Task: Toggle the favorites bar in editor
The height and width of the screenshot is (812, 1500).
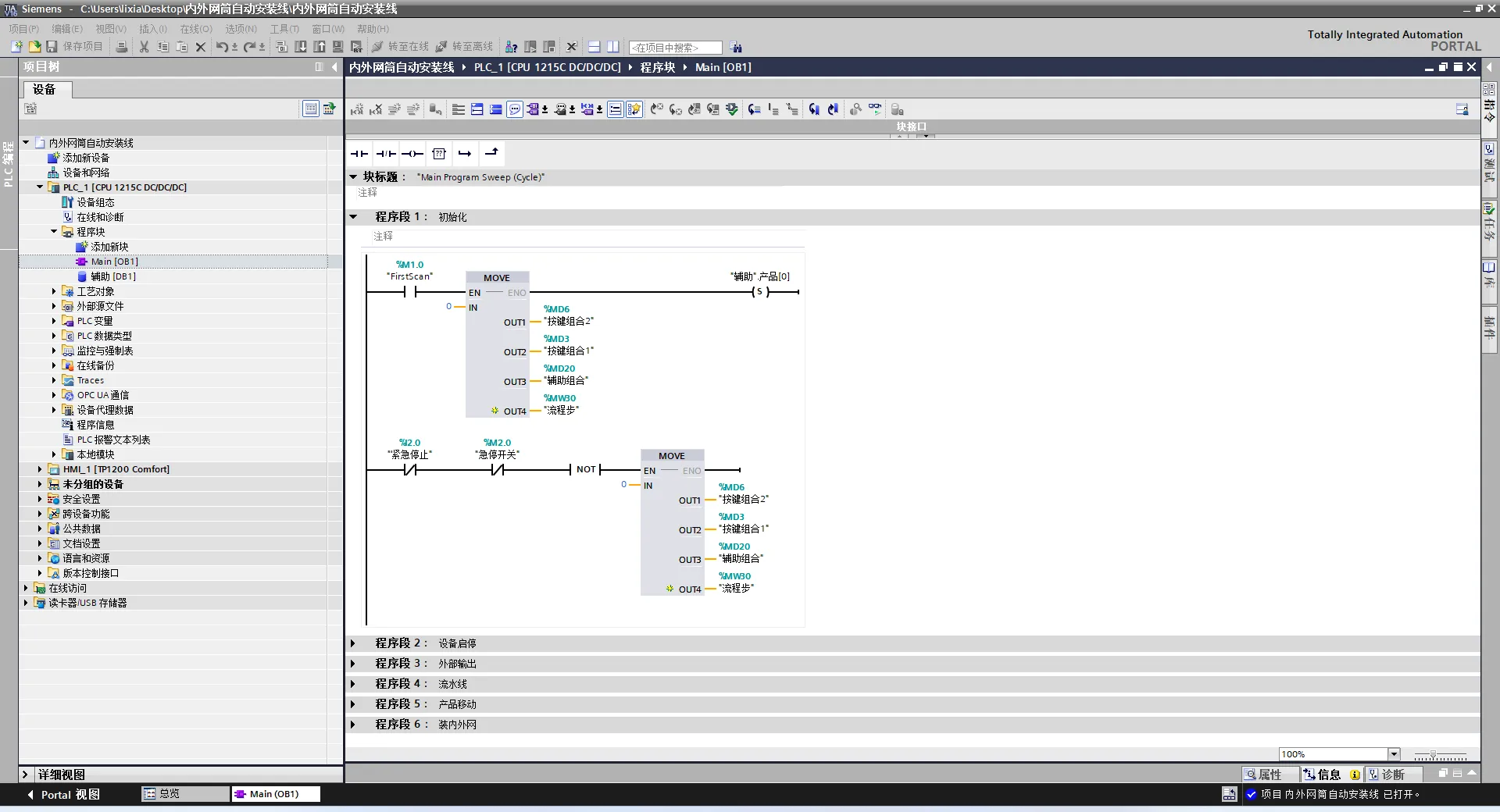Action: 634,109
